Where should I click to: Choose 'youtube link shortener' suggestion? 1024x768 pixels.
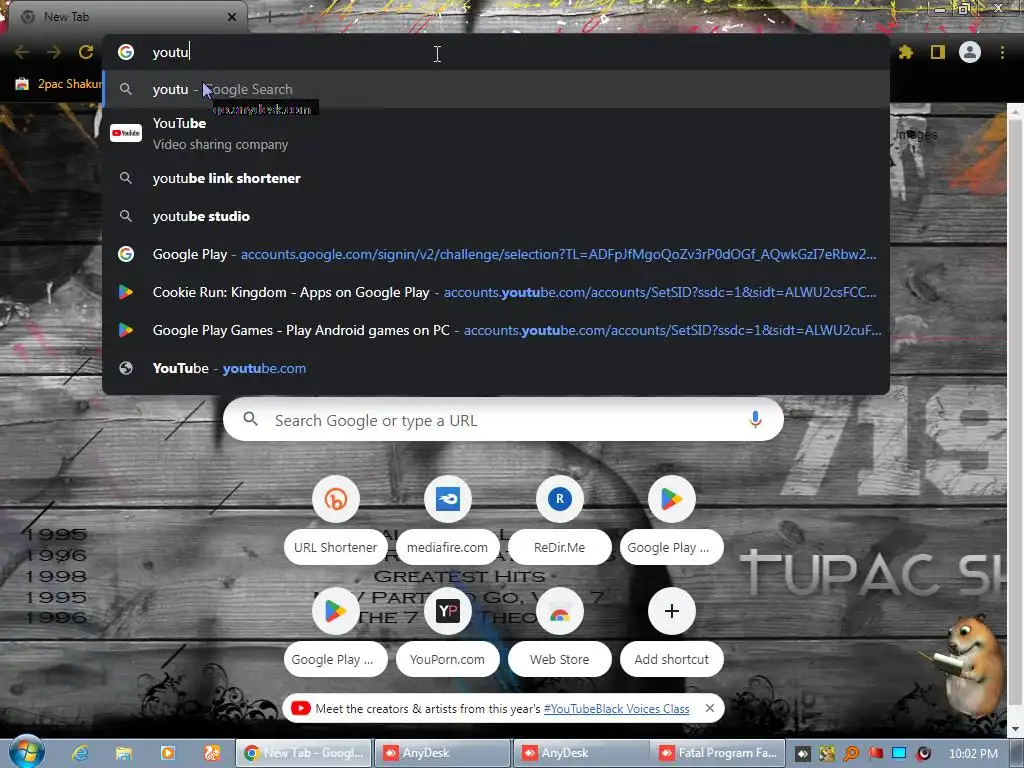click(496, 178)
